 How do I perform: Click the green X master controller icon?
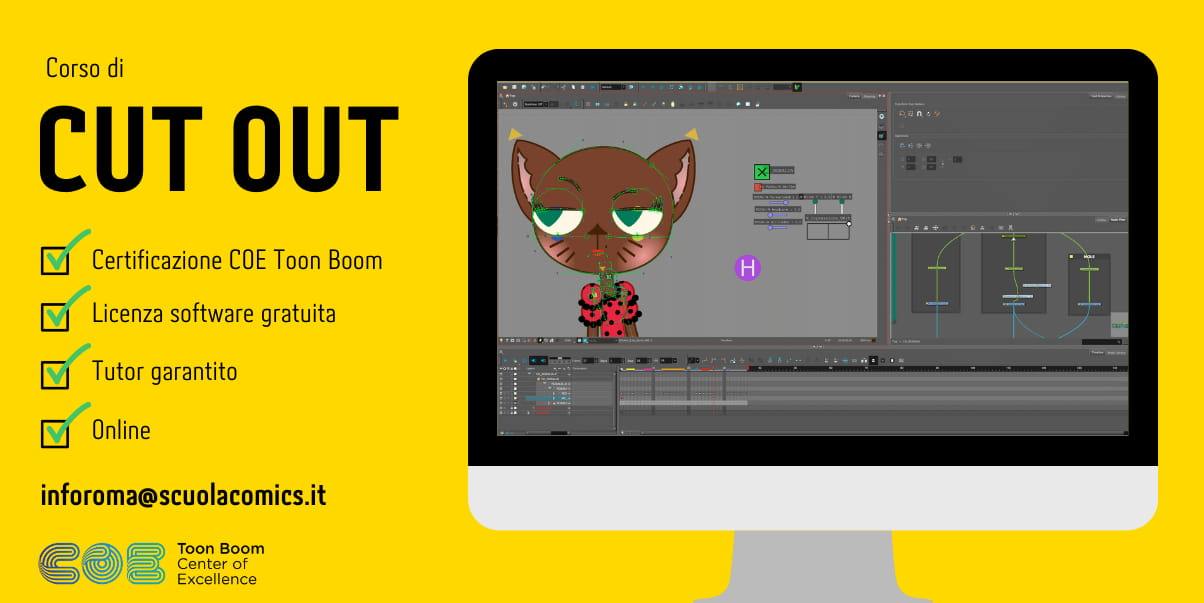coord(762,172)
